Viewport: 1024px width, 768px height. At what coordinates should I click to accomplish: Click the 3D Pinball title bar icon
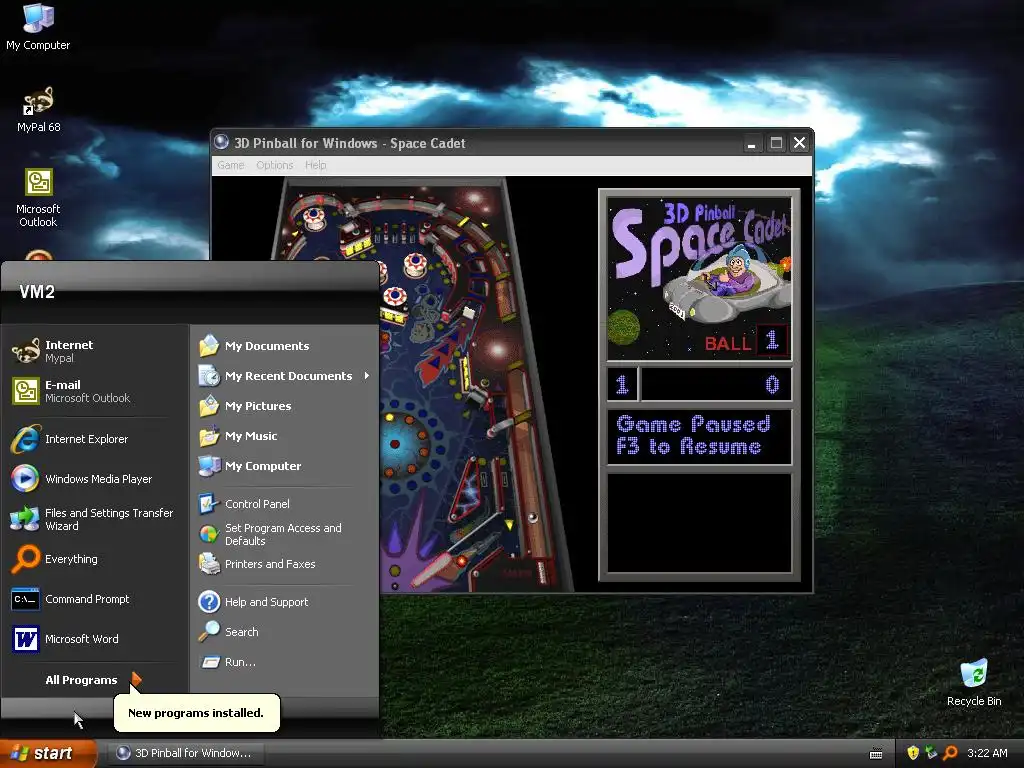point(221,142)
